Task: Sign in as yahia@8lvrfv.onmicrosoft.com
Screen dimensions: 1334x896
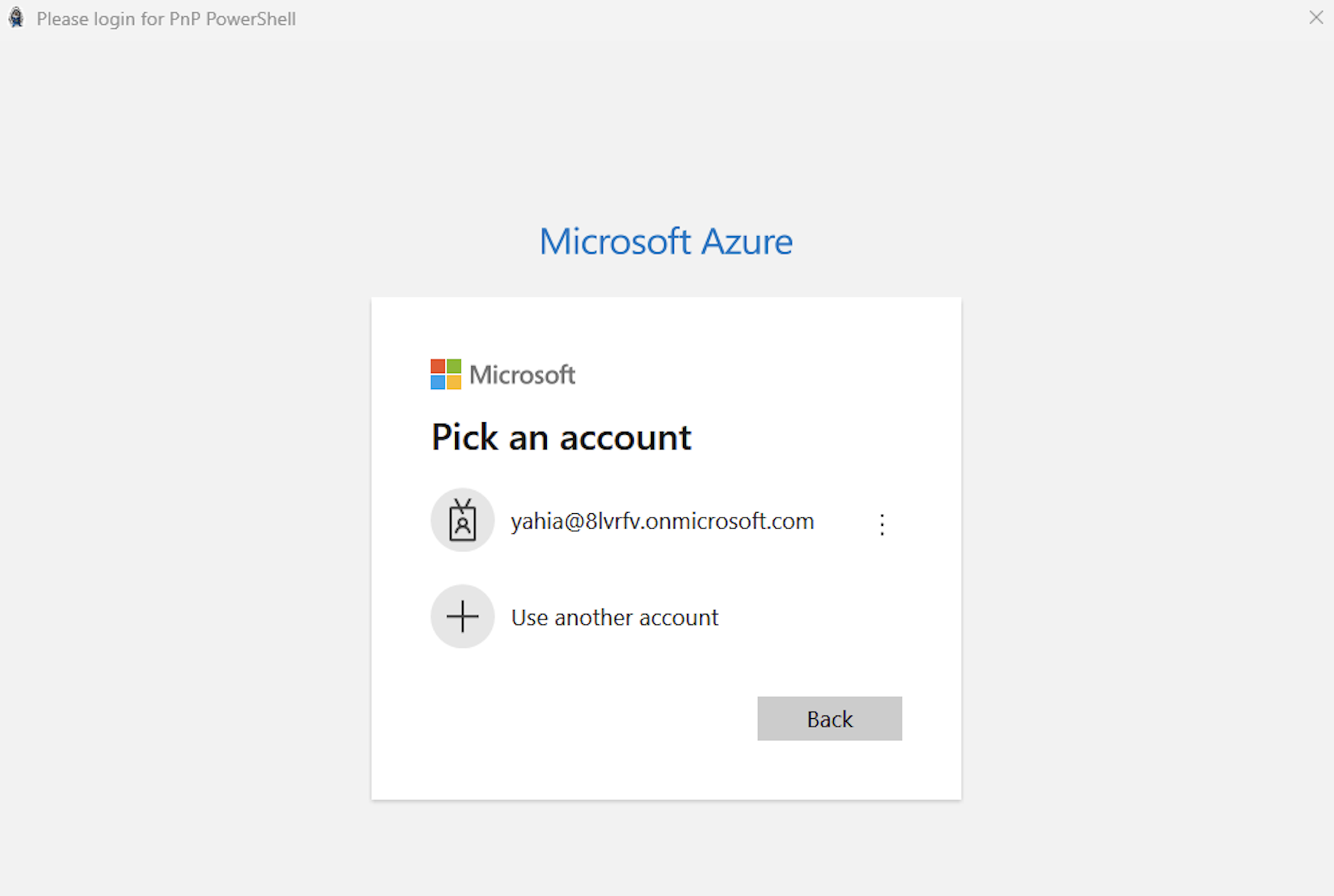Action: coord(661,522)
